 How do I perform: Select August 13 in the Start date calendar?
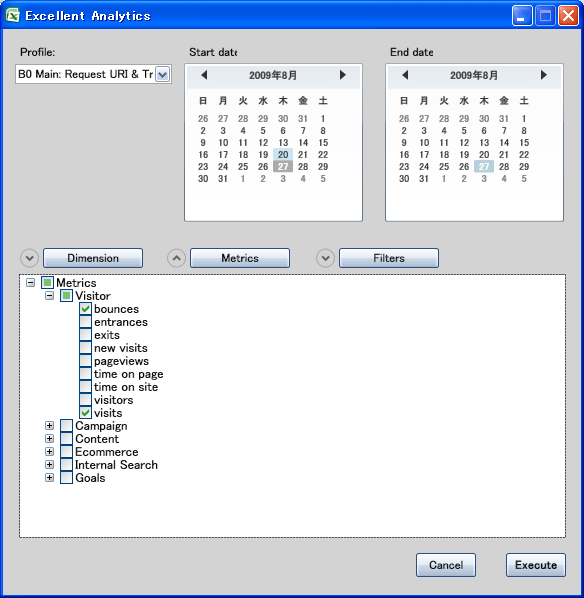click(x=283, y=143)
